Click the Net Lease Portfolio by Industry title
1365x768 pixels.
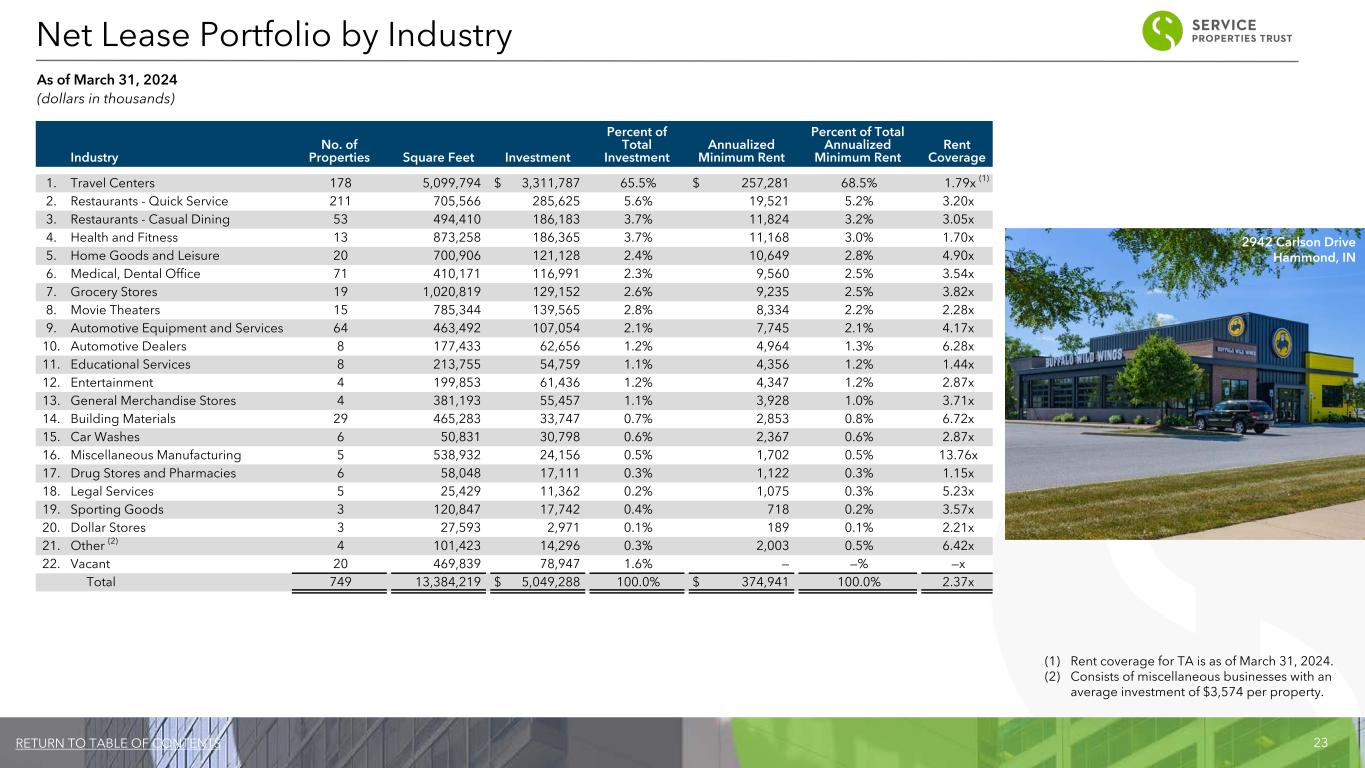tap(274, 36)
